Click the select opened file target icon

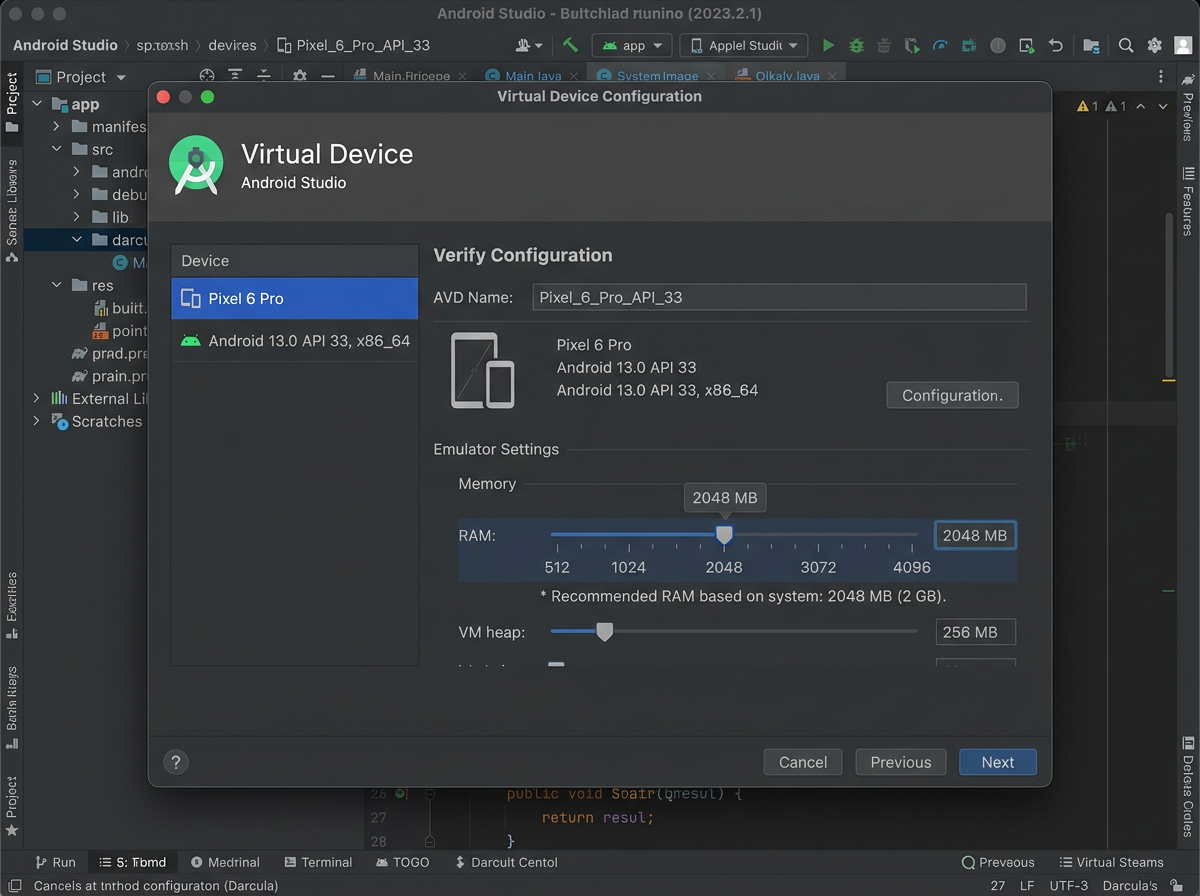tap(207, 76)
